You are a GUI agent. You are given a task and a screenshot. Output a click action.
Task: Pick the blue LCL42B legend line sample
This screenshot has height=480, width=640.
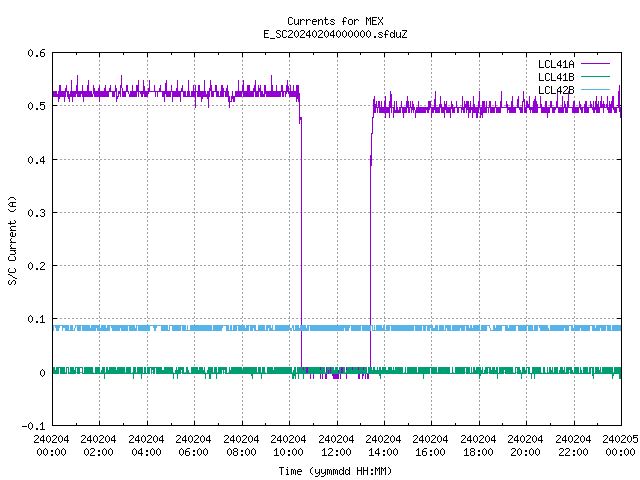(595, 90)
